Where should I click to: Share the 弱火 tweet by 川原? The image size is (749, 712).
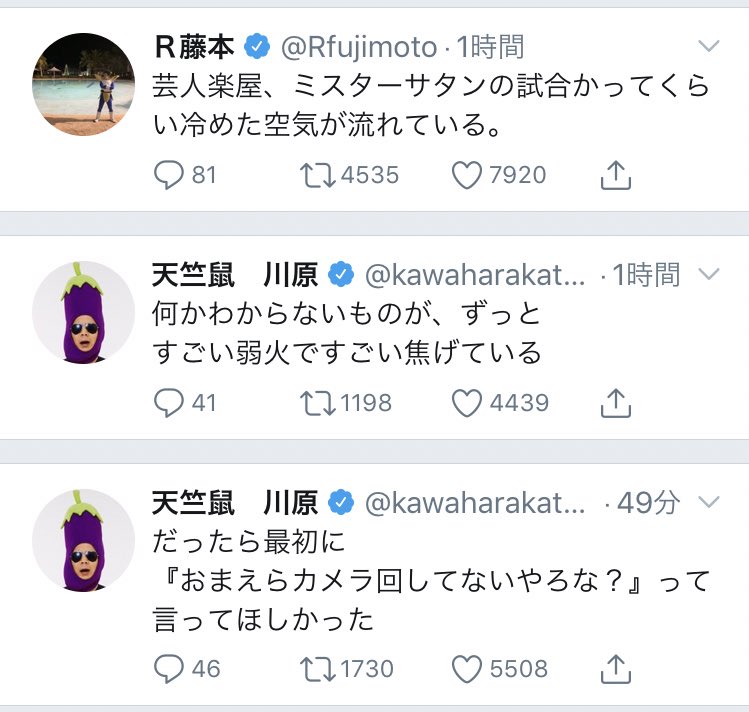(x=615, y=403)
